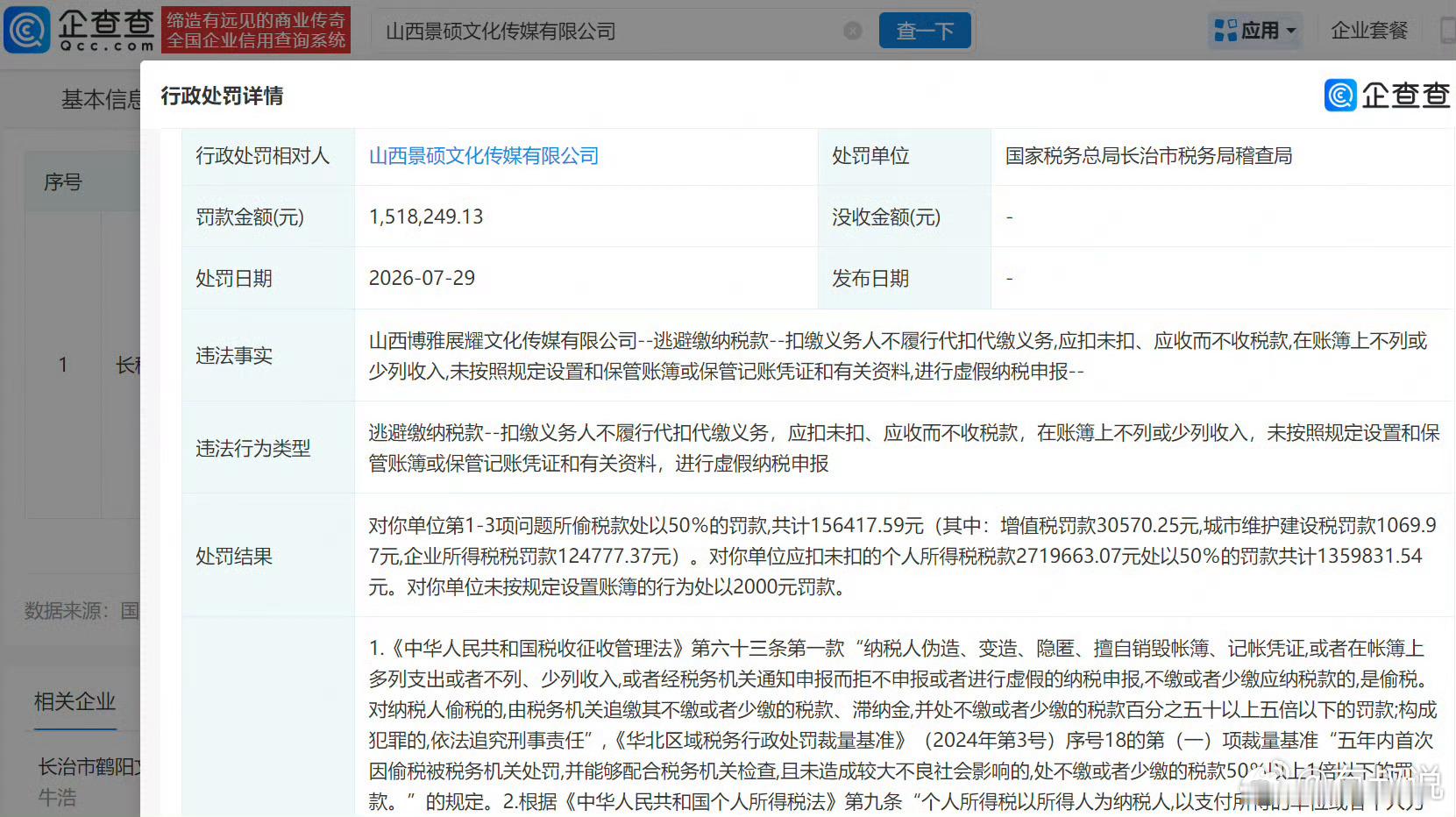The image size is (1456, 817).
Task: Click the company name search input field
Action: (610, 31)
